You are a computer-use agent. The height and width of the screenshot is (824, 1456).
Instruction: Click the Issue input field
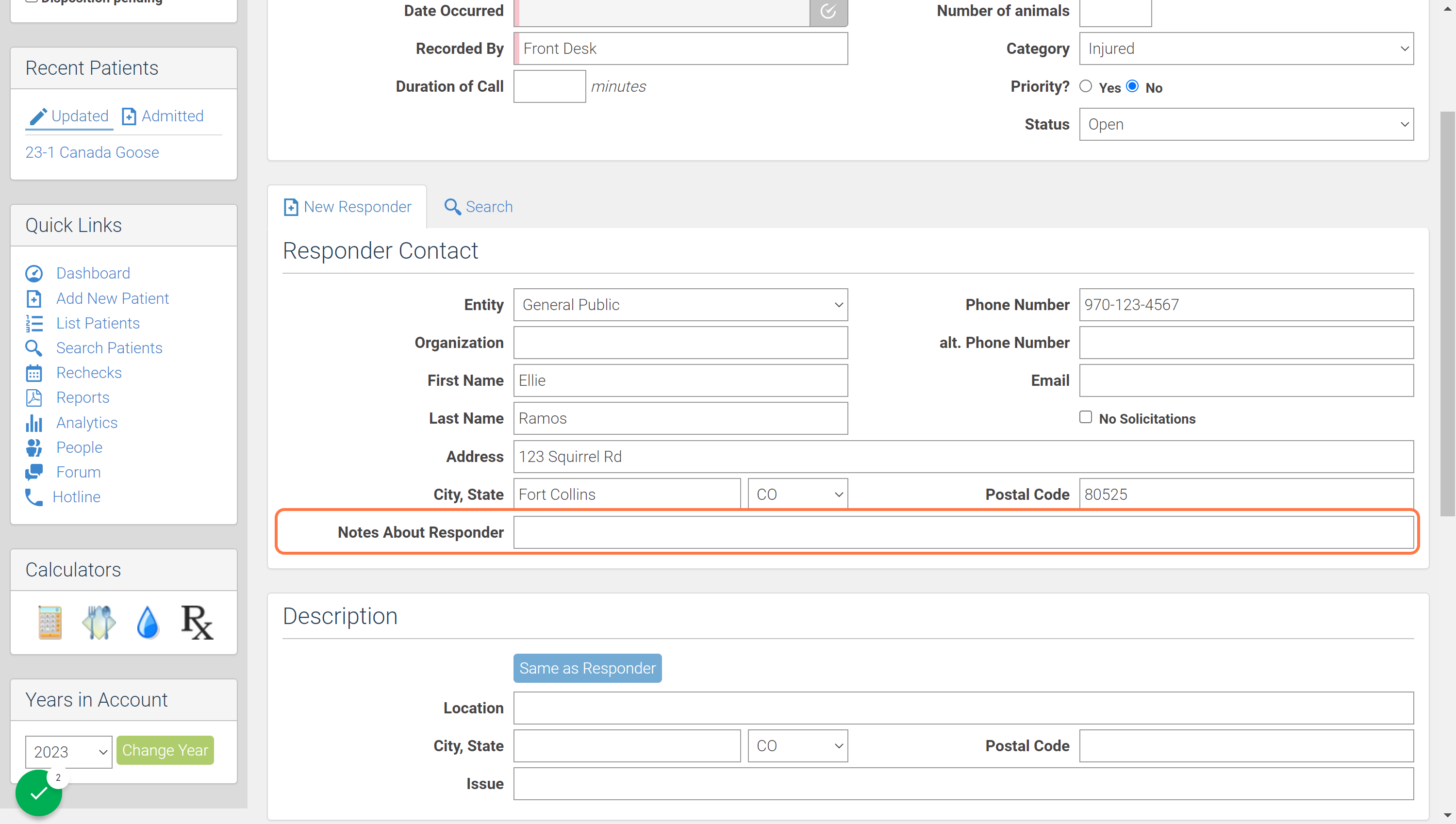pyautogui.click(x=963, y=784)
